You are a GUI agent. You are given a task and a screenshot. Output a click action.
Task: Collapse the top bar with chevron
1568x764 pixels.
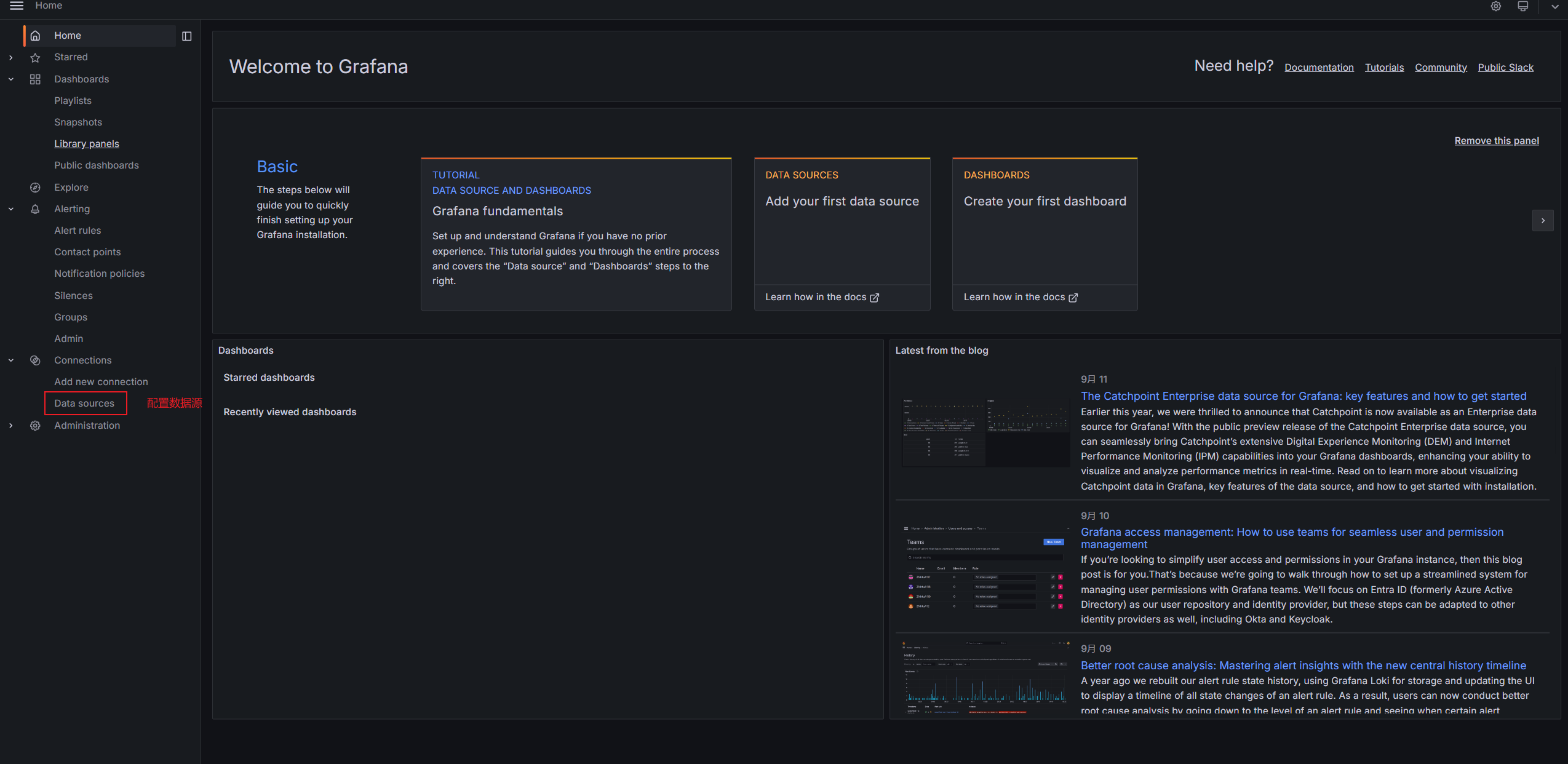point(1554,7)
